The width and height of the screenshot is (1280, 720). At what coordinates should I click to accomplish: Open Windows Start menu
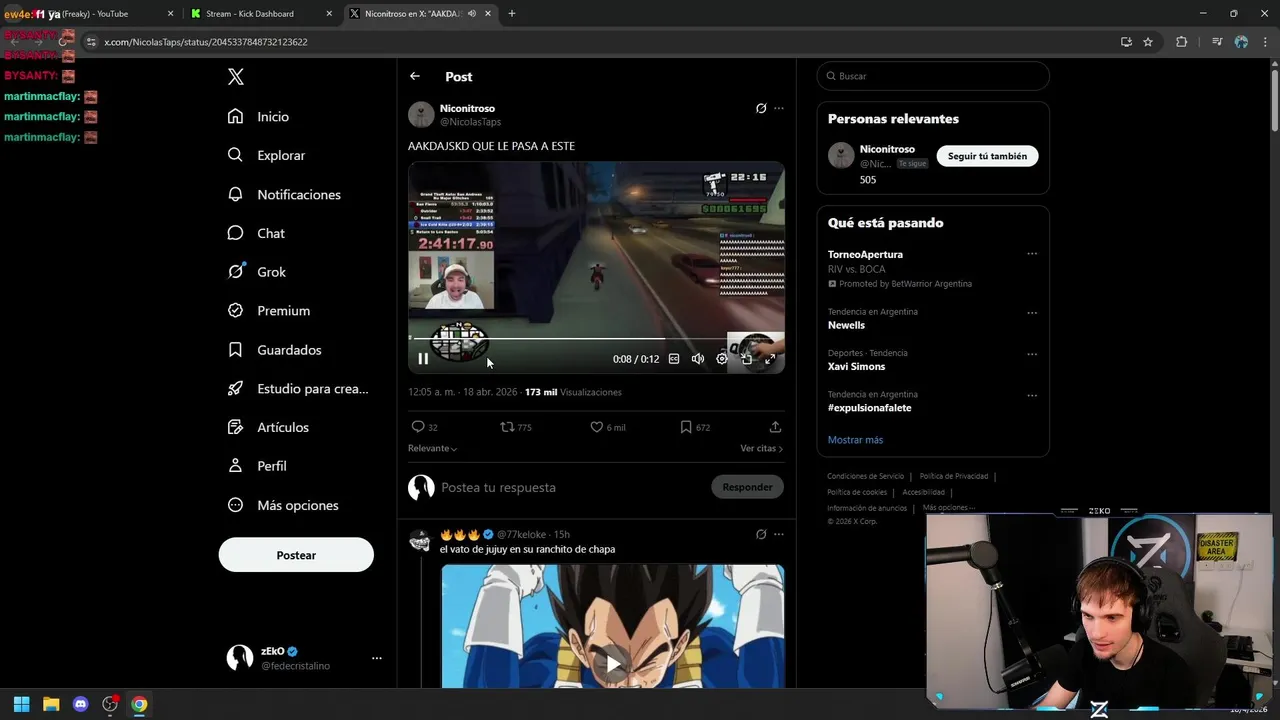(21, 704)
